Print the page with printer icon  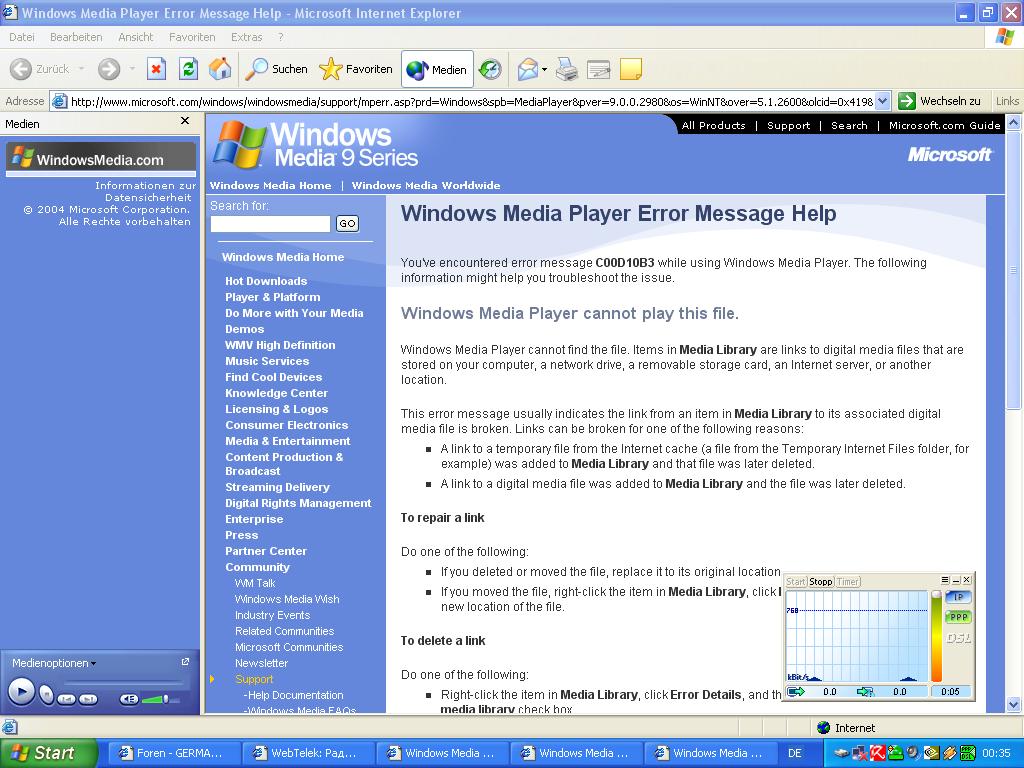pyautogui.click(x=567, y=69)
